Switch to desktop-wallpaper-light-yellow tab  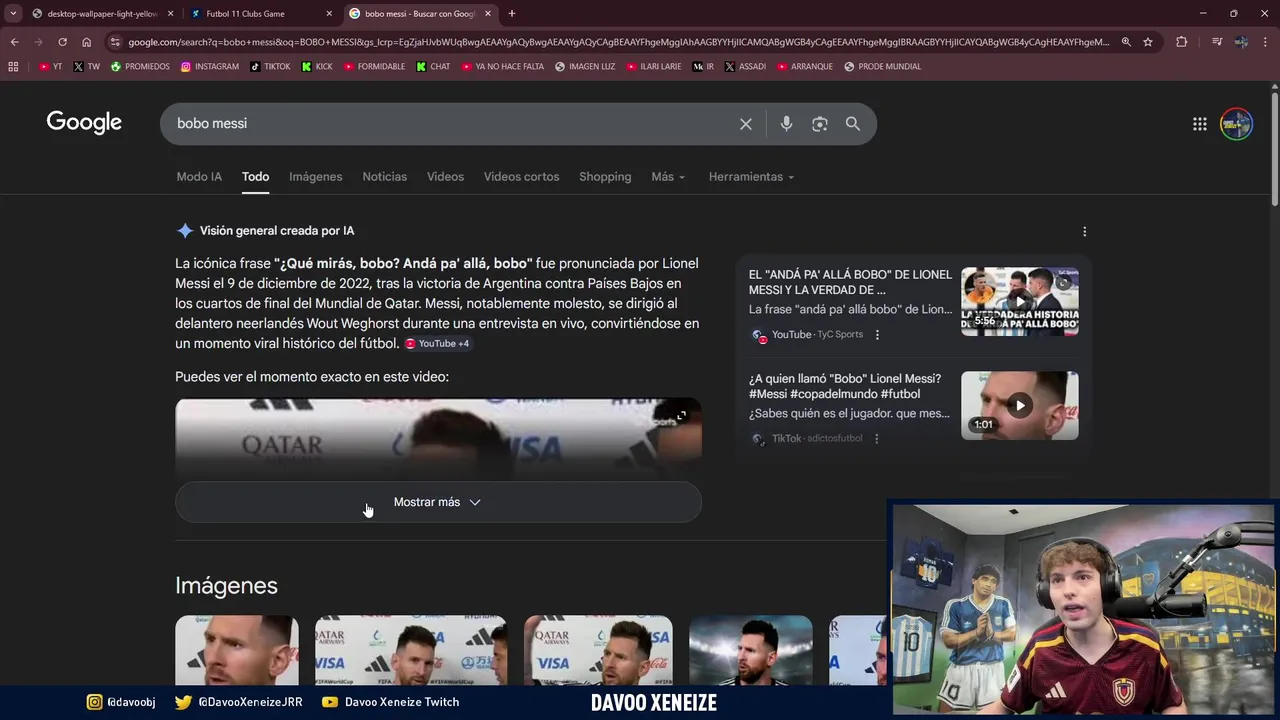tap(100, 14)
